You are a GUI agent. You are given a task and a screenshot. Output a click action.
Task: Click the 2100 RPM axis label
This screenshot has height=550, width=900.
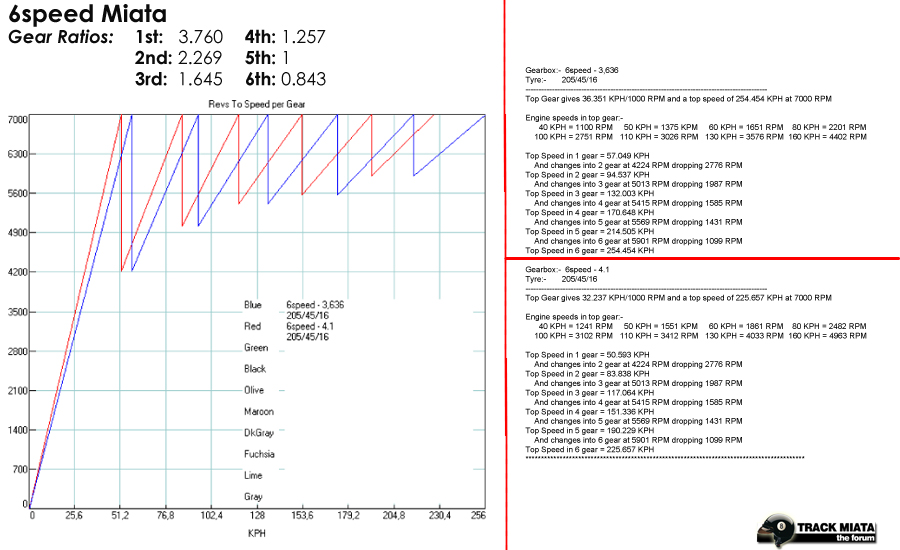coord(17,390)
